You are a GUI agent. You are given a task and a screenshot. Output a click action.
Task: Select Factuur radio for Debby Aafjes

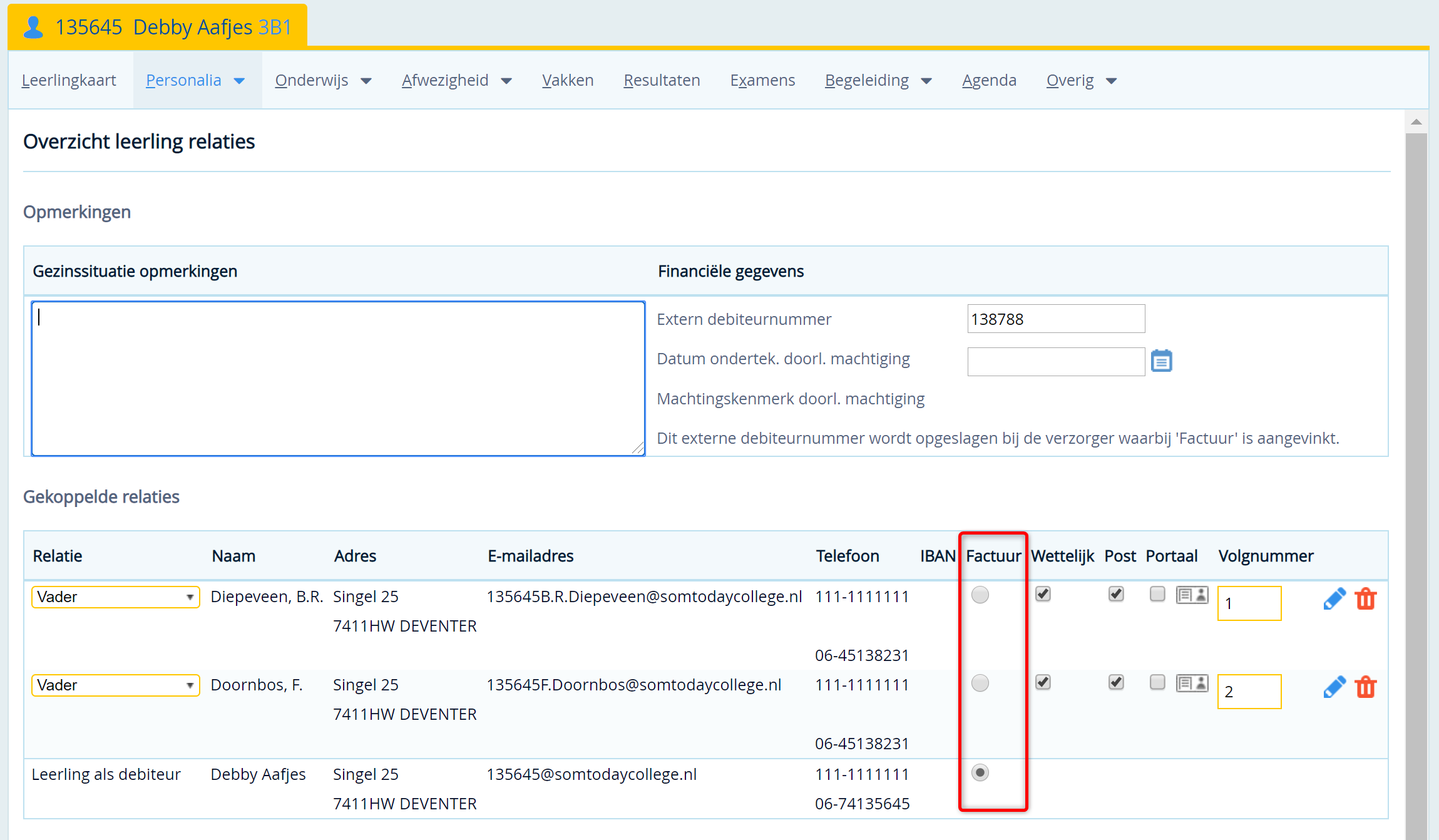coord(980,772)
